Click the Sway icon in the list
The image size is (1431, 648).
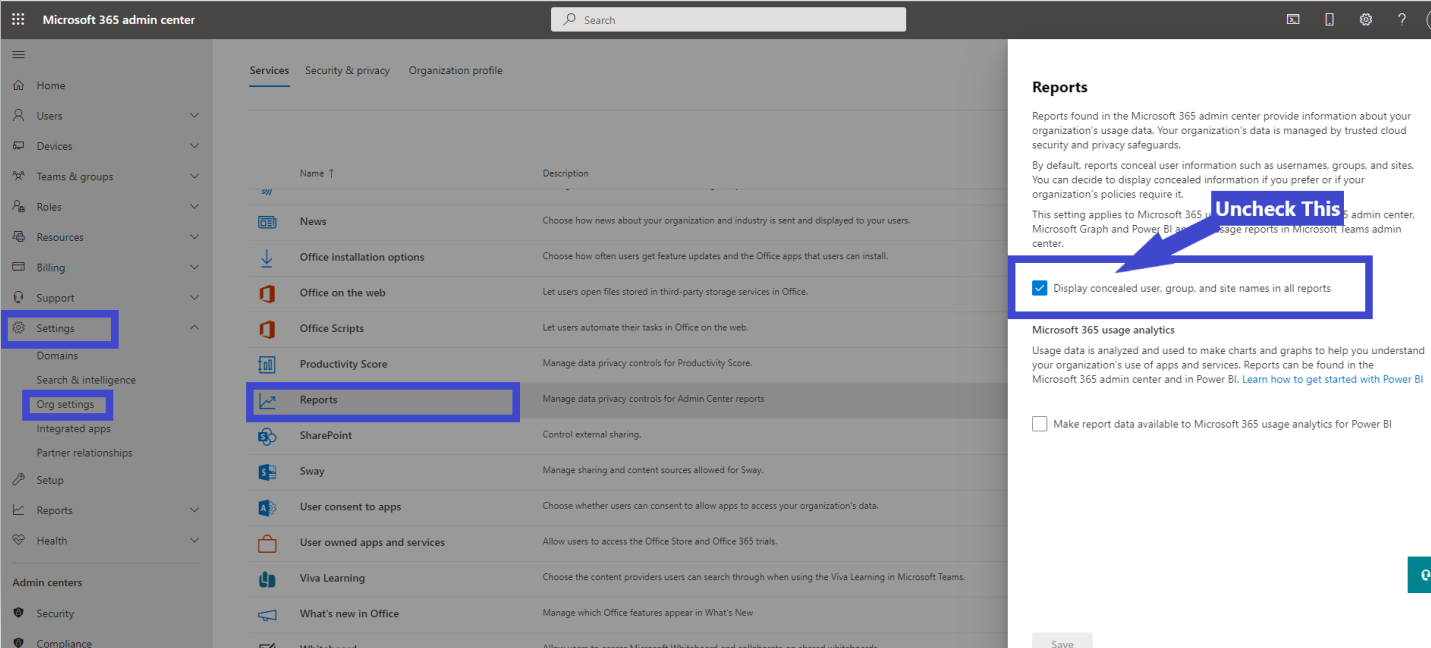pos(268,471)
